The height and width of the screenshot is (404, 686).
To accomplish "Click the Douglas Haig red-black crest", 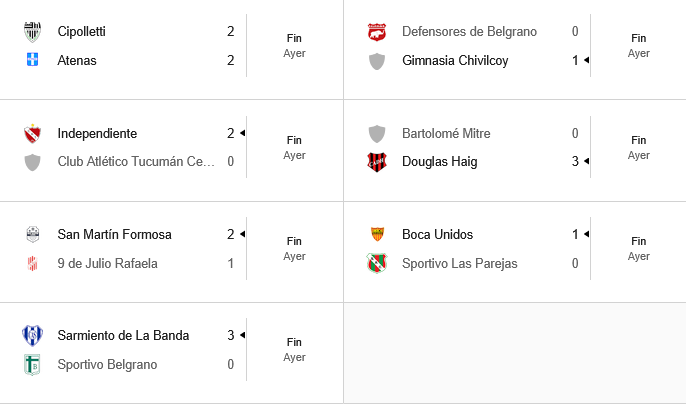I will tap(377, 162).
